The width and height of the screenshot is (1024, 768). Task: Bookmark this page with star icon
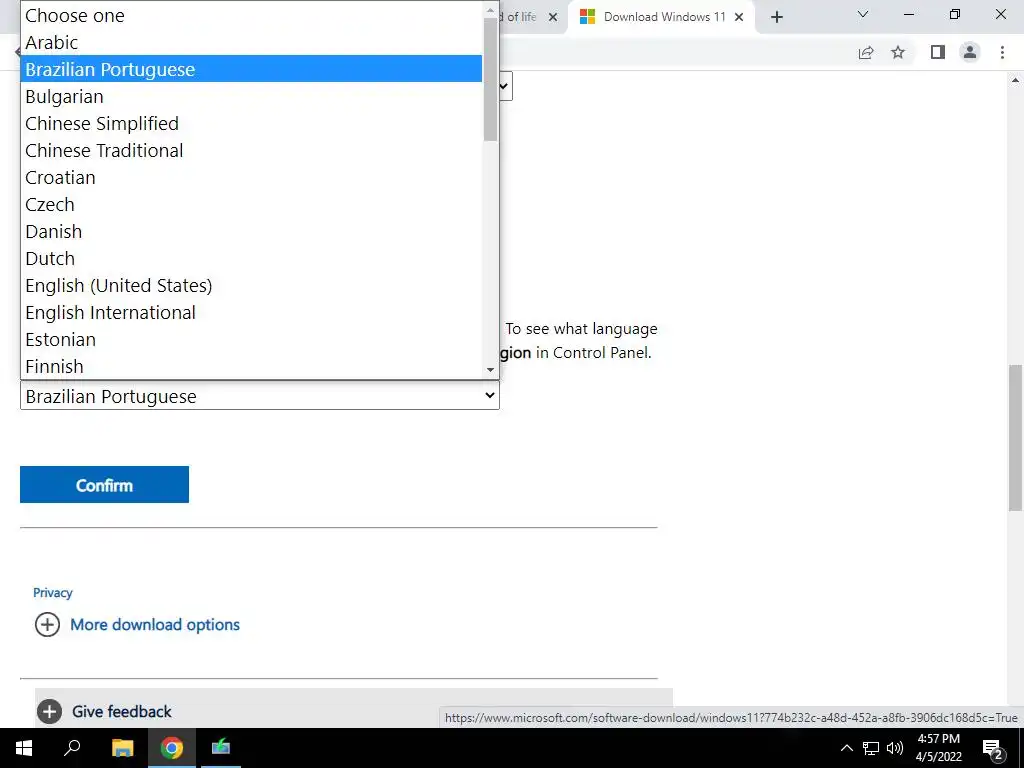tap(898, 52)
